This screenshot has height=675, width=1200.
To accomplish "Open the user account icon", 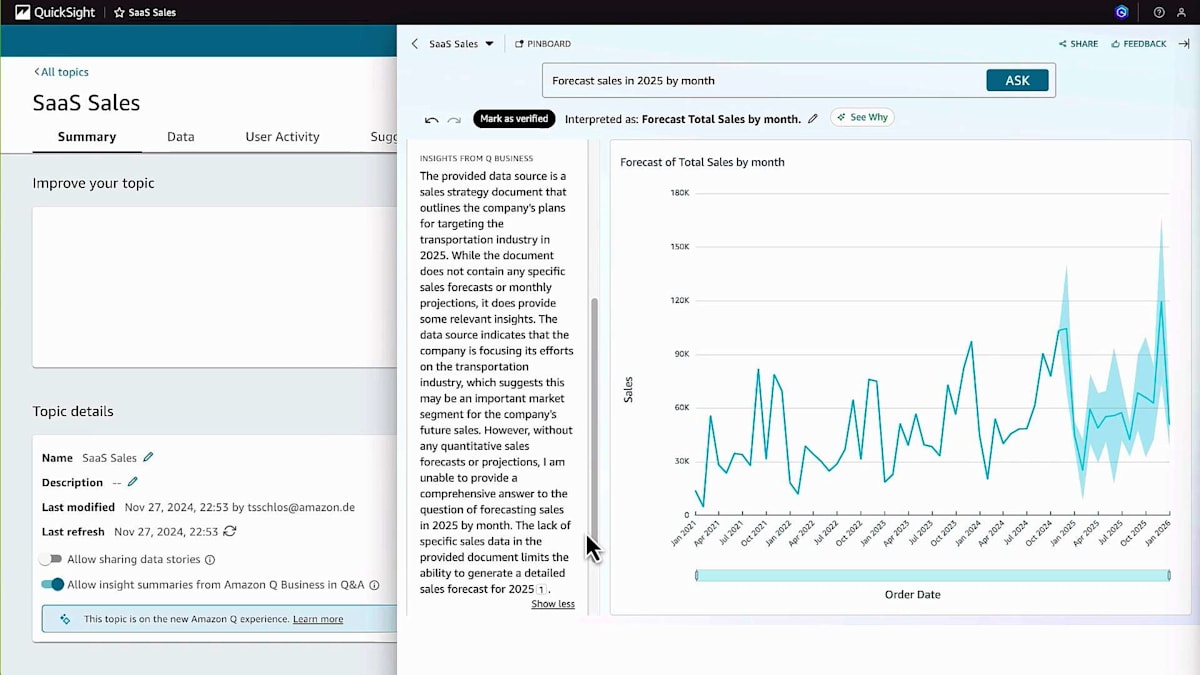I will [x=1181, y=12].
